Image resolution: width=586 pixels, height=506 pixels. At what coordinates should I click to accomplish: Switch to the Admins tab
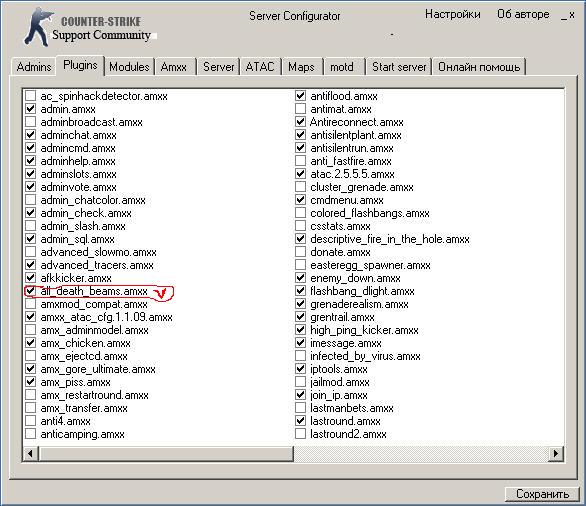pyautogui.click(x=34, y=67)
